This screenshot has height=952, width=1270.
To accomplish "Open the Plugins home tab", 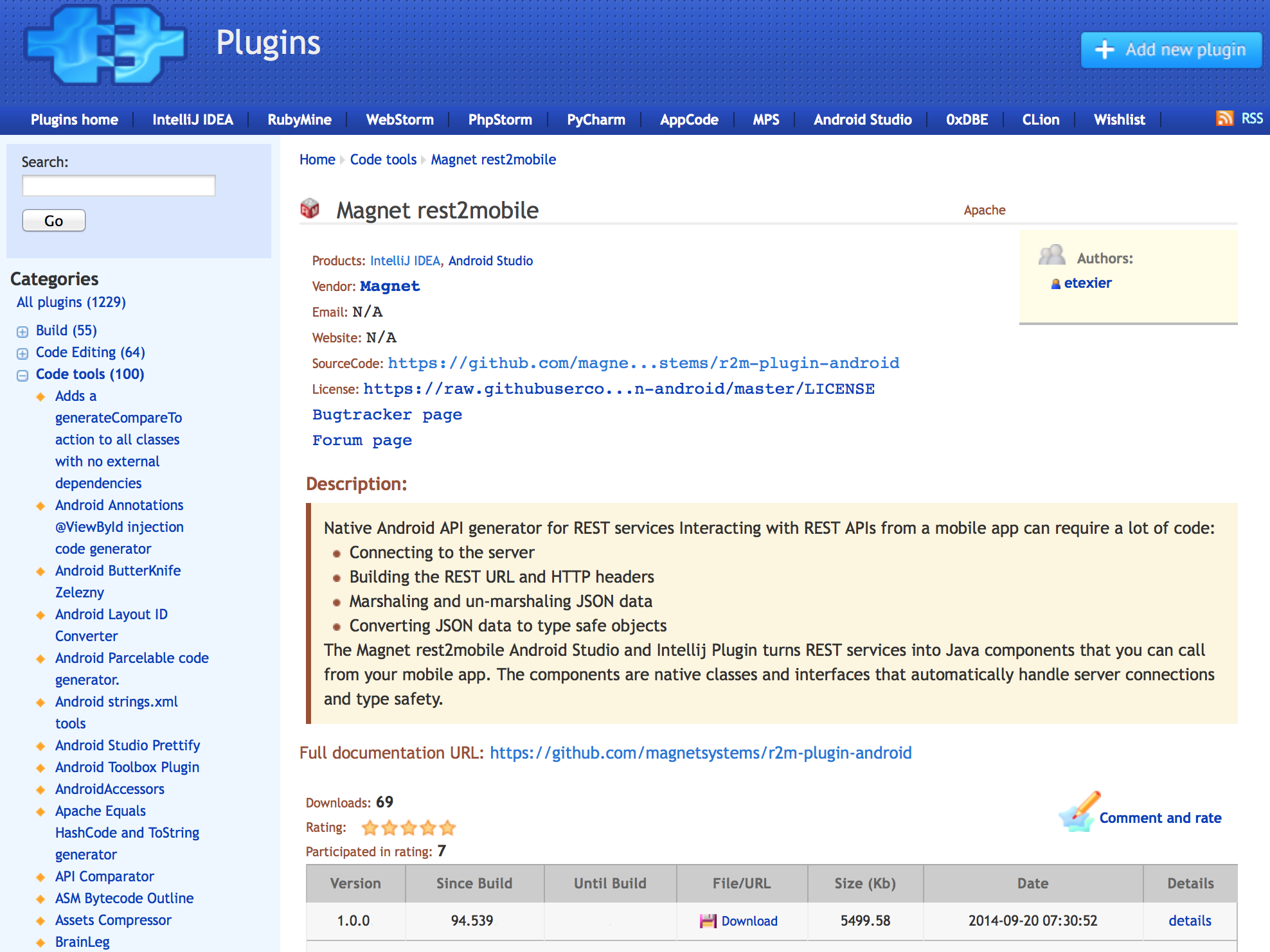I will (x=75, y=119).
